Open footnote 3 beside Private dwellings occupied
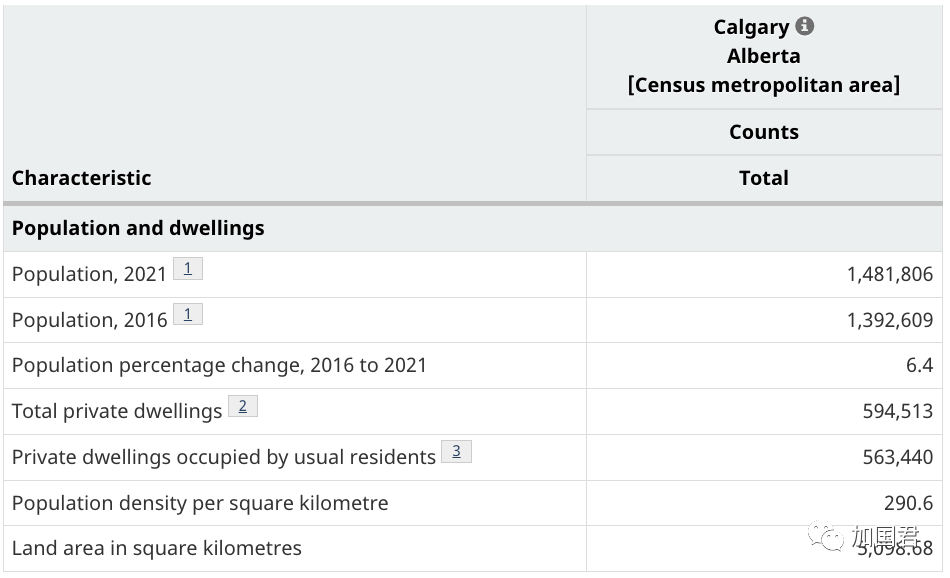 pyautogui.click(x=456, y=452)
